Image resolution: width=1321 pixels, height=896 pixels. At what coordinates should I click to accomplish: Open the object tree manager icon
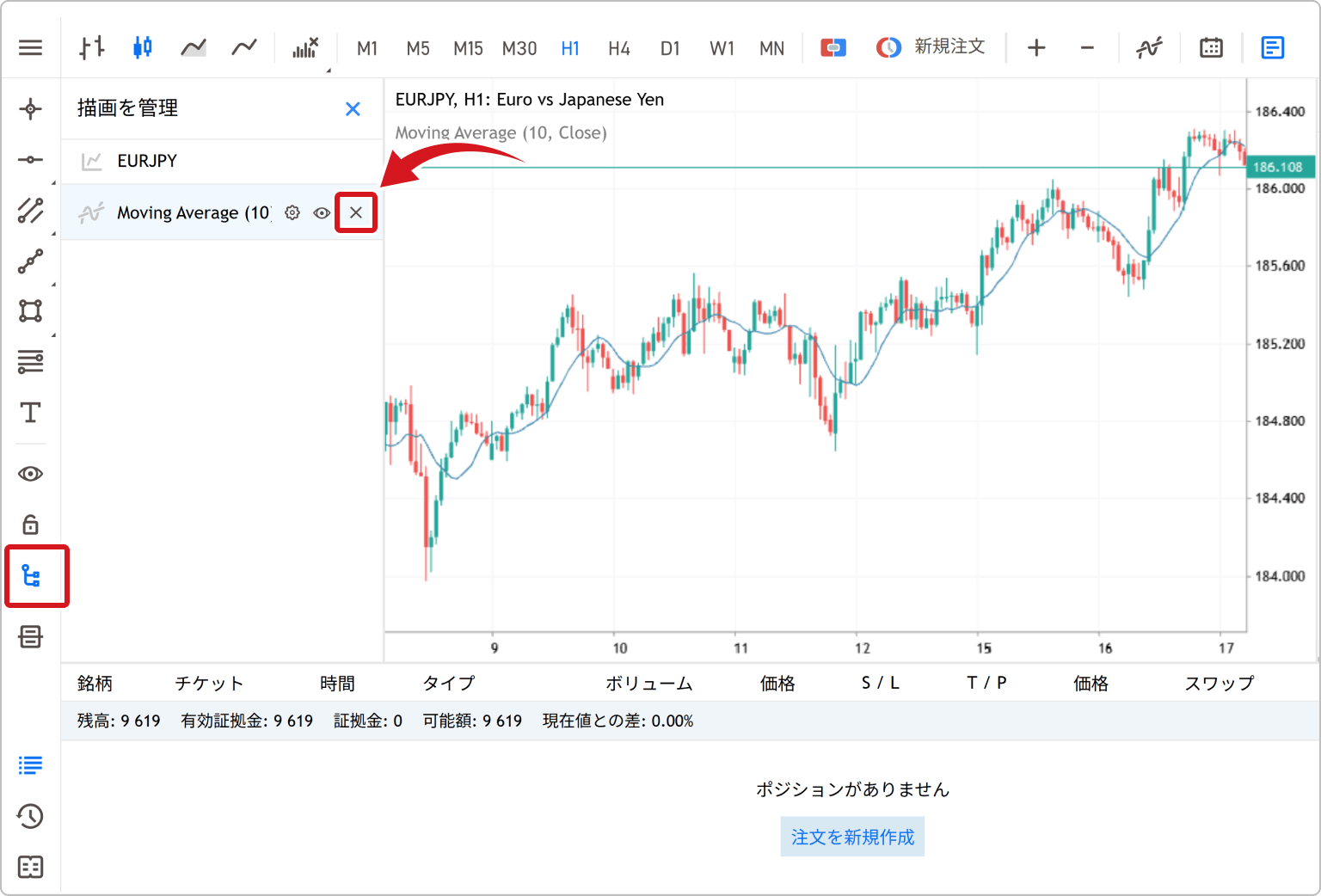(x=31, y=576)
